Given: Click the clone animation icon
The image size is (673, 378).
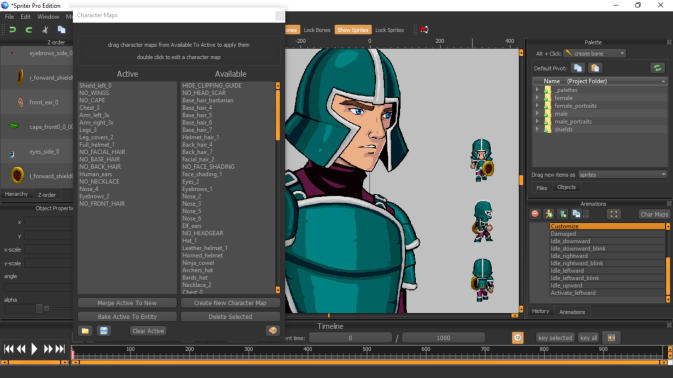Looking at the screenshot, I should point(576,214).
